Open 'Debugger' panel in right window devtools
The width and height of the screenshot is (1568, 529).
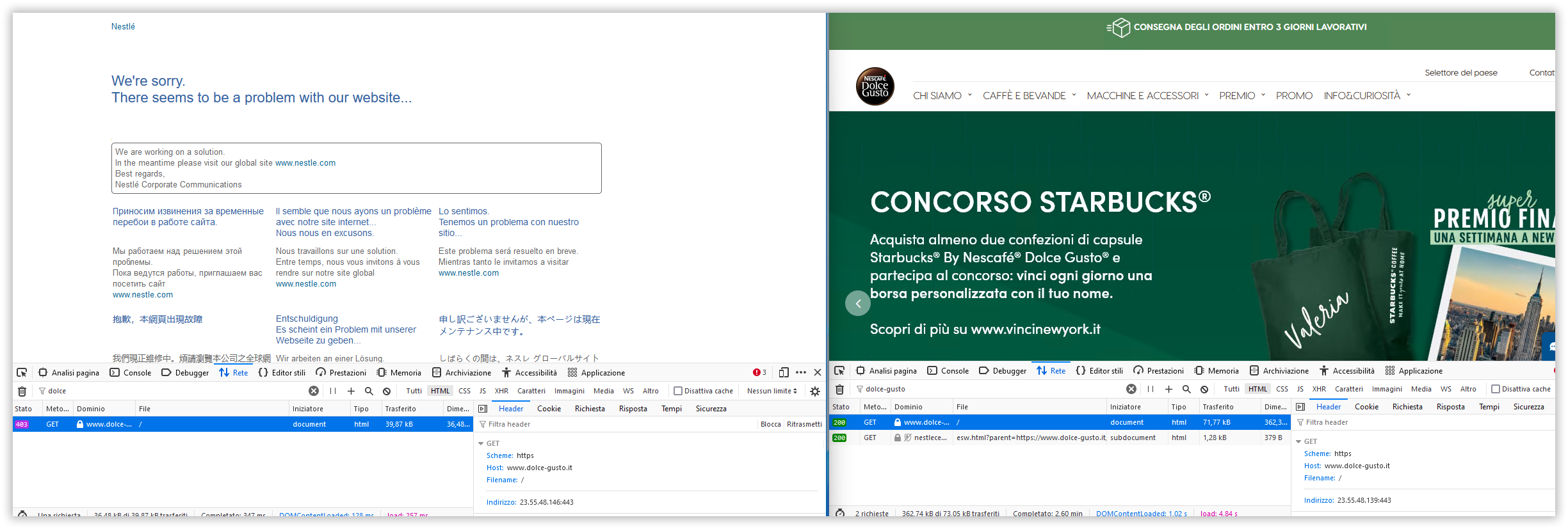point(1003,370)
